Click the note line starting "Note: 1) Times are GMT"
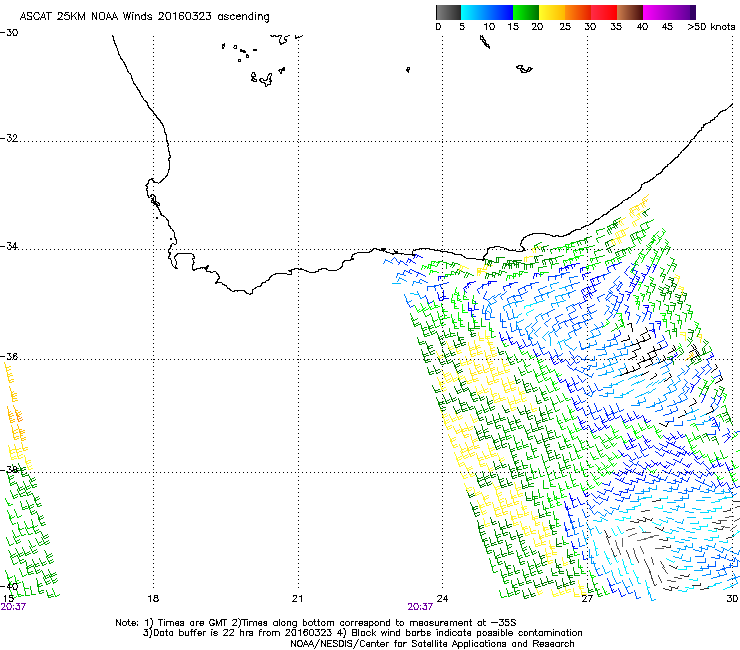 click(316, 623)
